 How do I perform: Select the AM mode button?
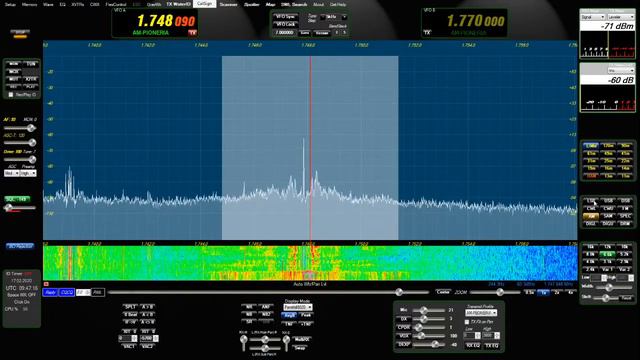click(591, 216)
